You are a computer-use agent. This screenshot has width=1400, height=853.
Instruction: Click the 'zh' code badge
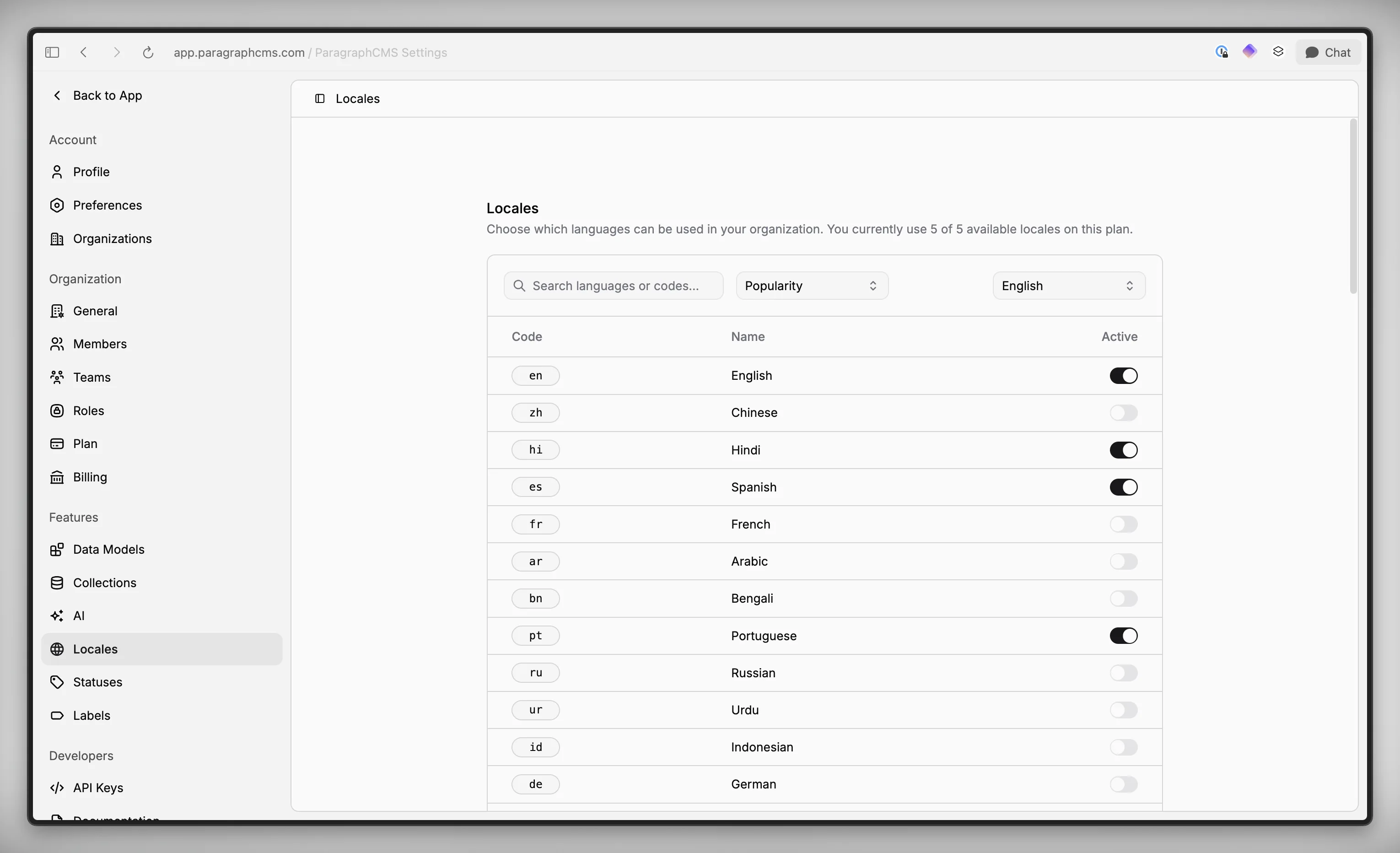(x=535, y=413)
